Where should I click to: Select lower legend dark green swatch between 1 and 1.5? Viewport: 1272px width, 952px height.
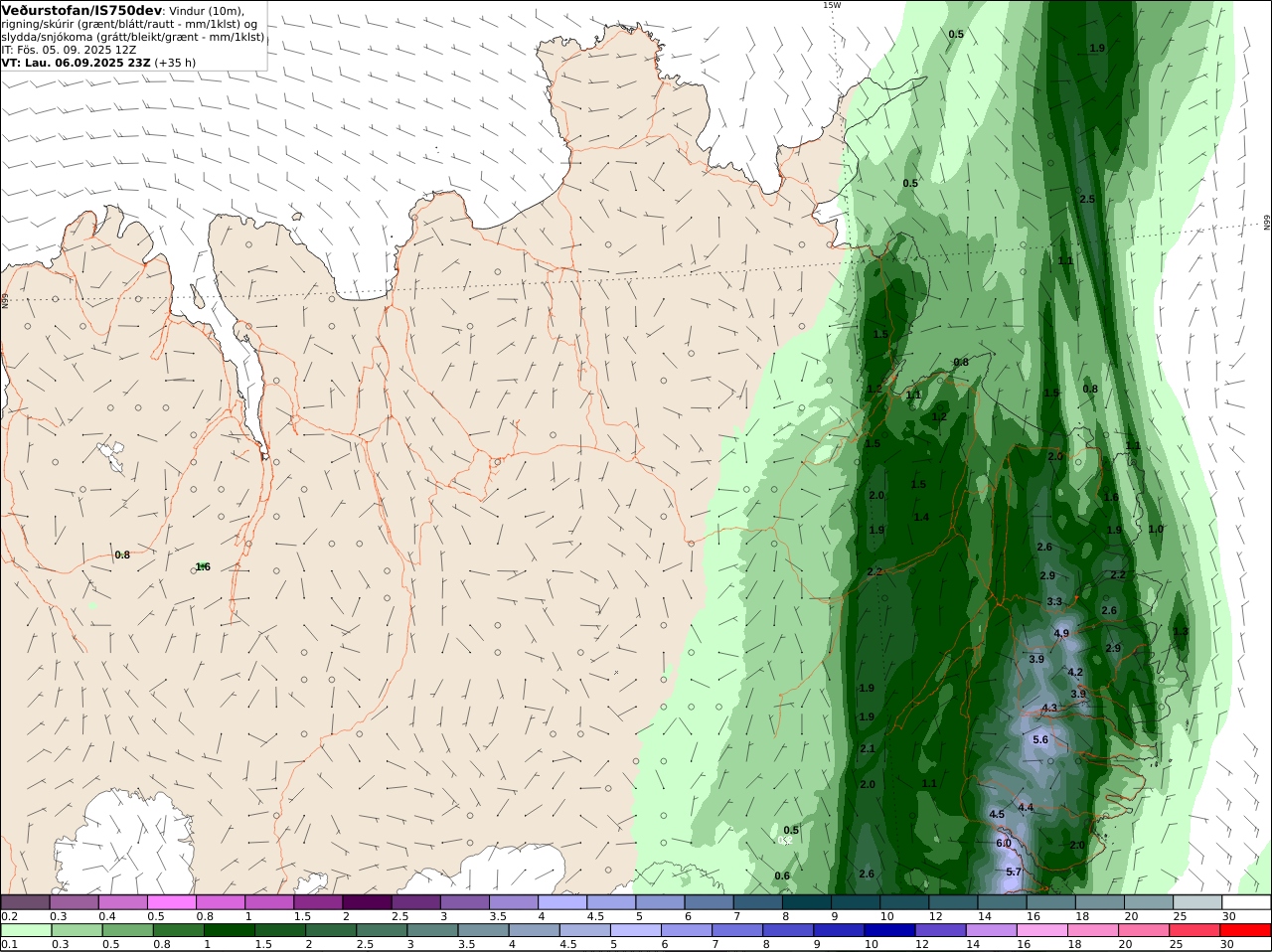click(229, 930)
